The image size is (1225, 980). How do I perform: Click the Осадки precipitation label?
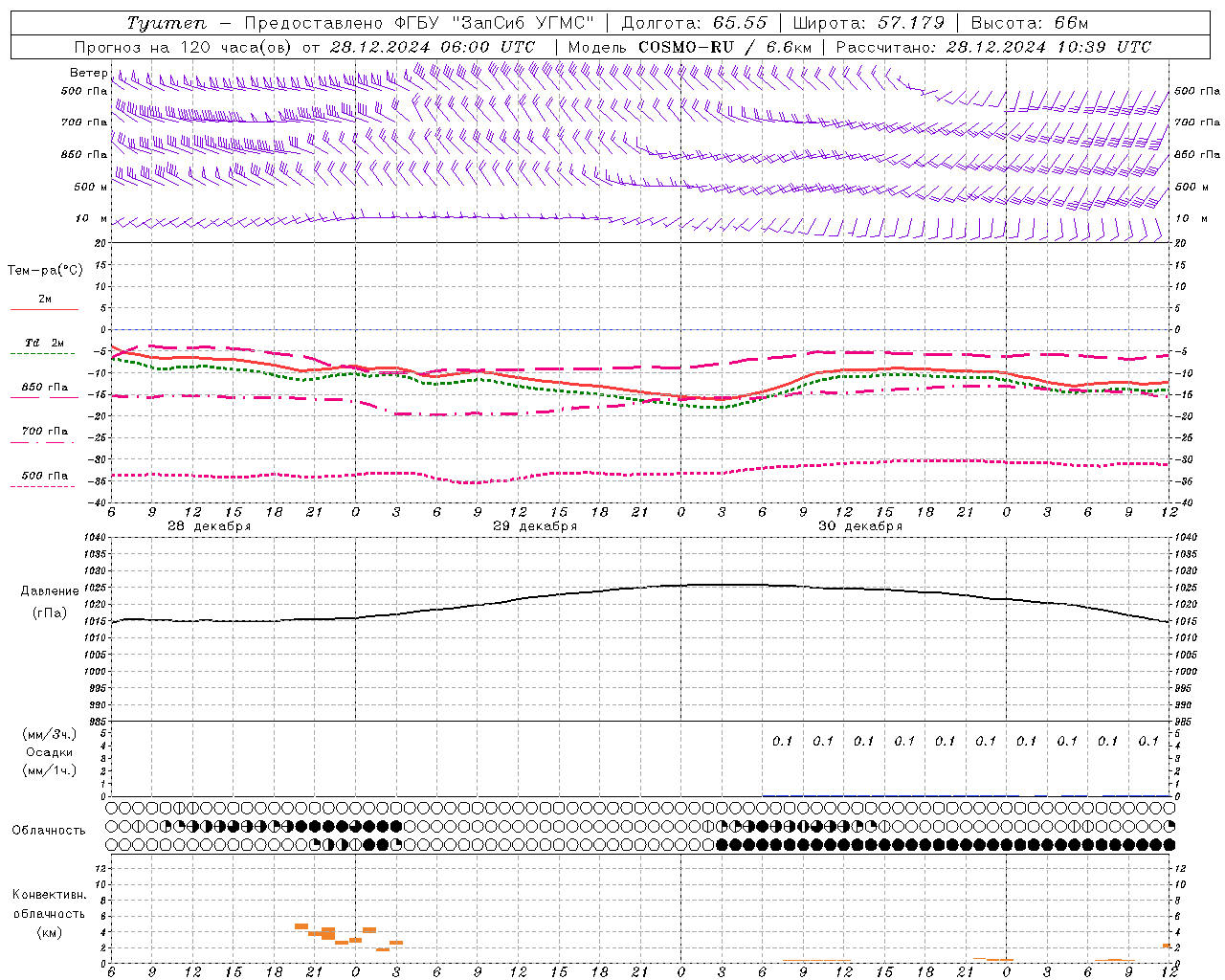[50, 752]
